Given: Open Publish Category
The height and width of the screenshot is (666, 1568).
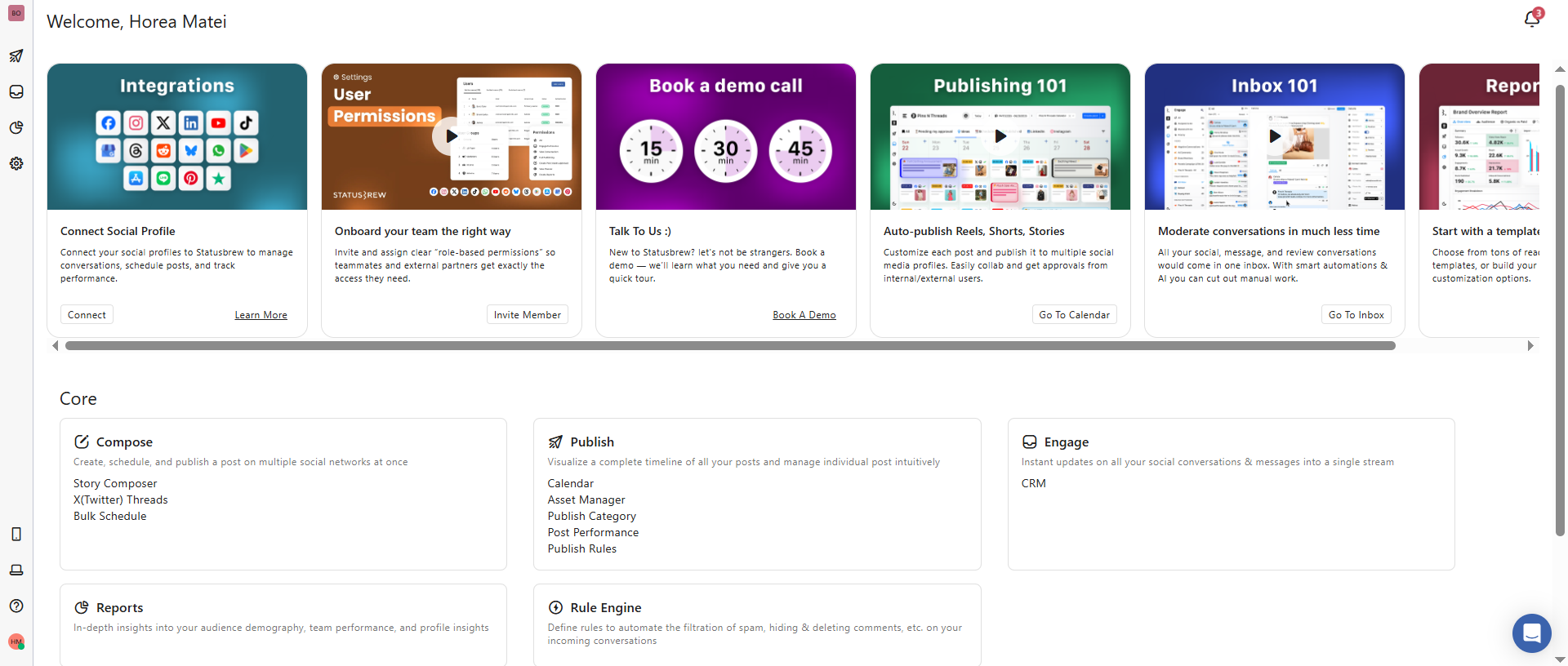Looking at the screenshot, I should tap(592, 516).
